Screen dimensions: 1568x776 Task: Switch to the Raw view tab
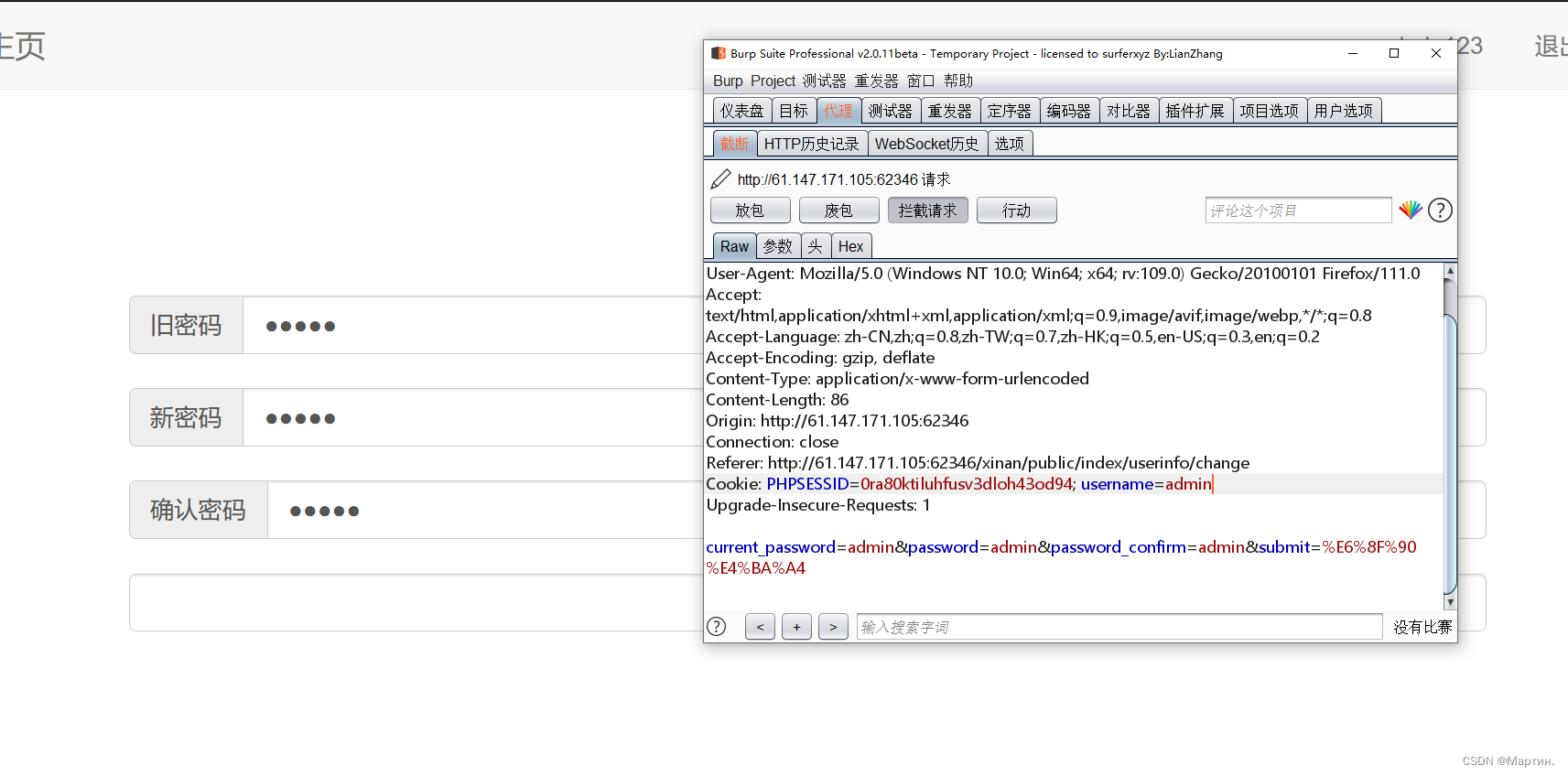pyautogui.click(x=734, y=246)
